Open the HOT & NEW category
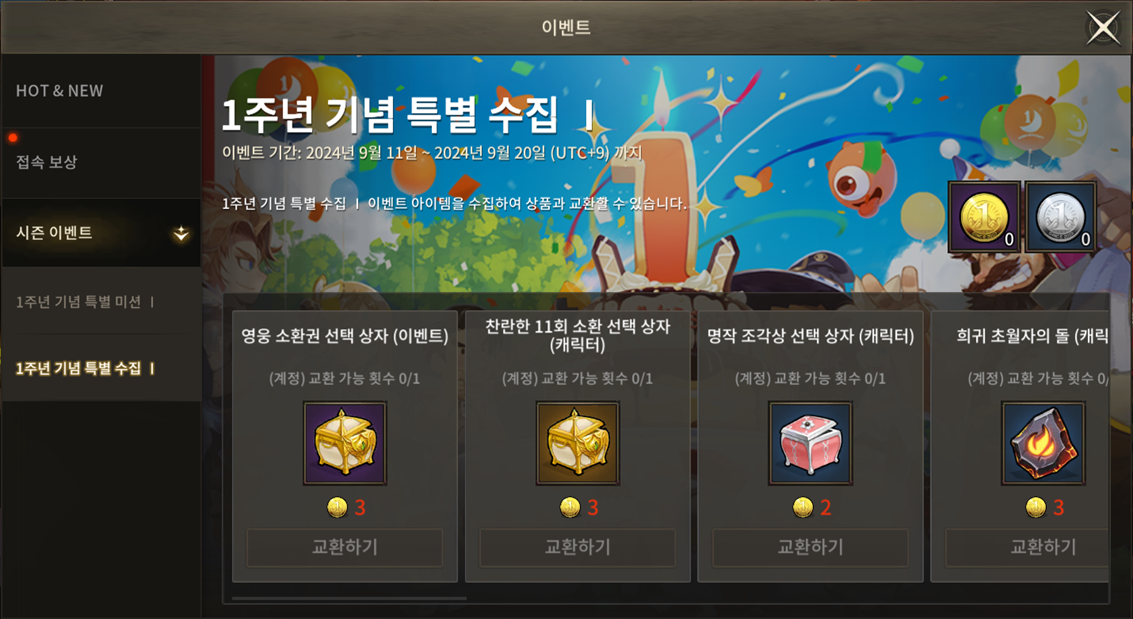The image size is (1133, 619). coord(101,91)
